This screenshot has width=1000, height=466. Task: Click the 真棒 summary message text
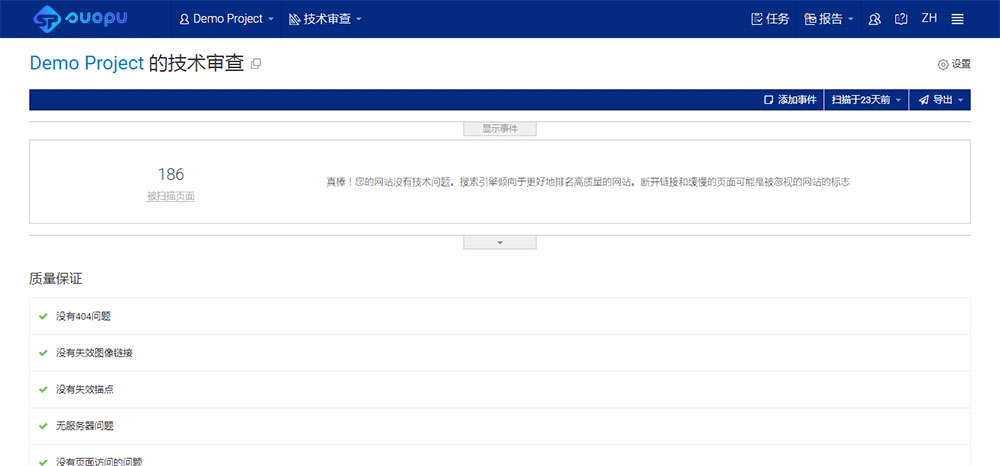pos(588,182)
